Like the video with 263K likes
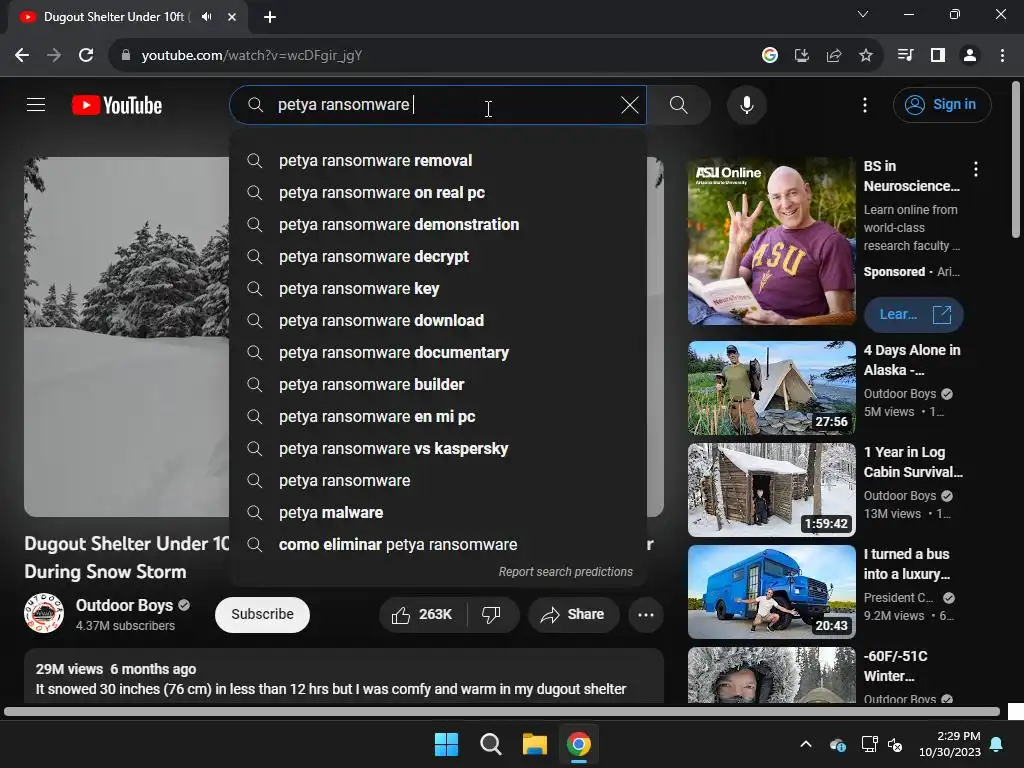 click(x=422, y=615)
